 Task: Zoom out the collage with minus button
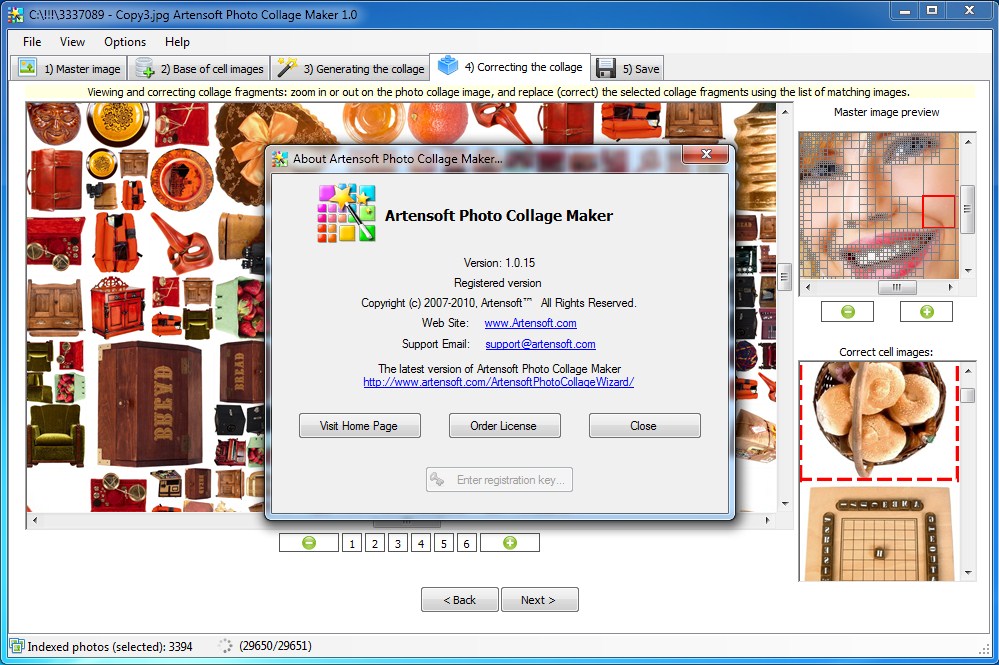pyautogui.click(x=309, y=543)
